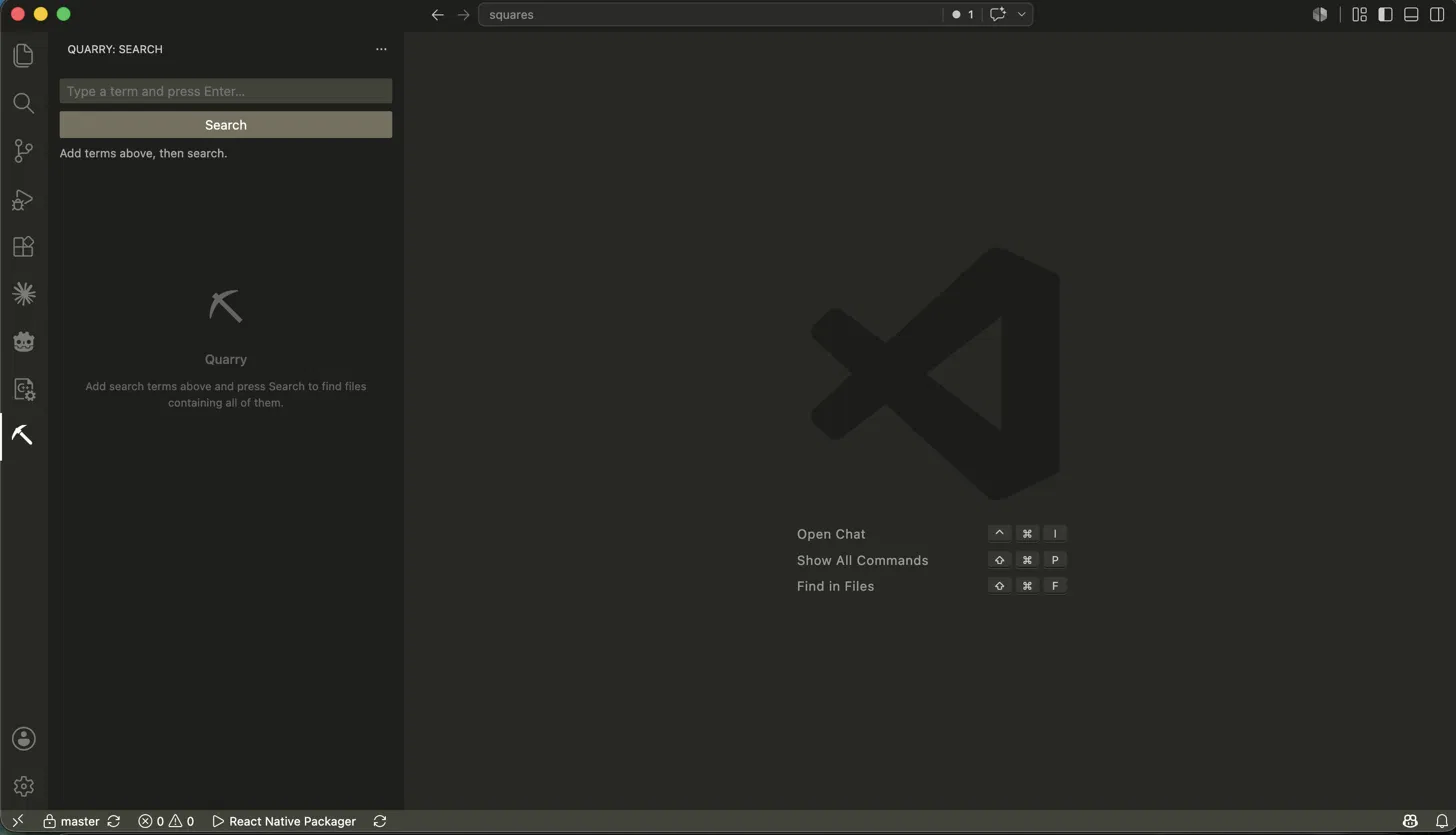Start React Native Packager from status bar

[284, 821]
